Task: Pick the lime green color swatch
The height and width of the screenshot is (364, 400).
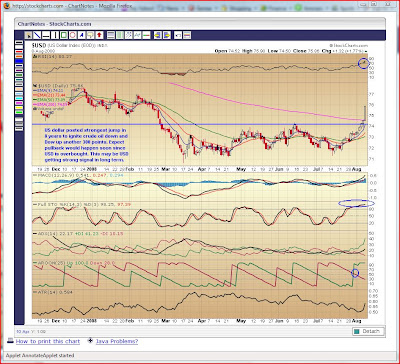Action: pyautogui.click(x=19, y=112)
